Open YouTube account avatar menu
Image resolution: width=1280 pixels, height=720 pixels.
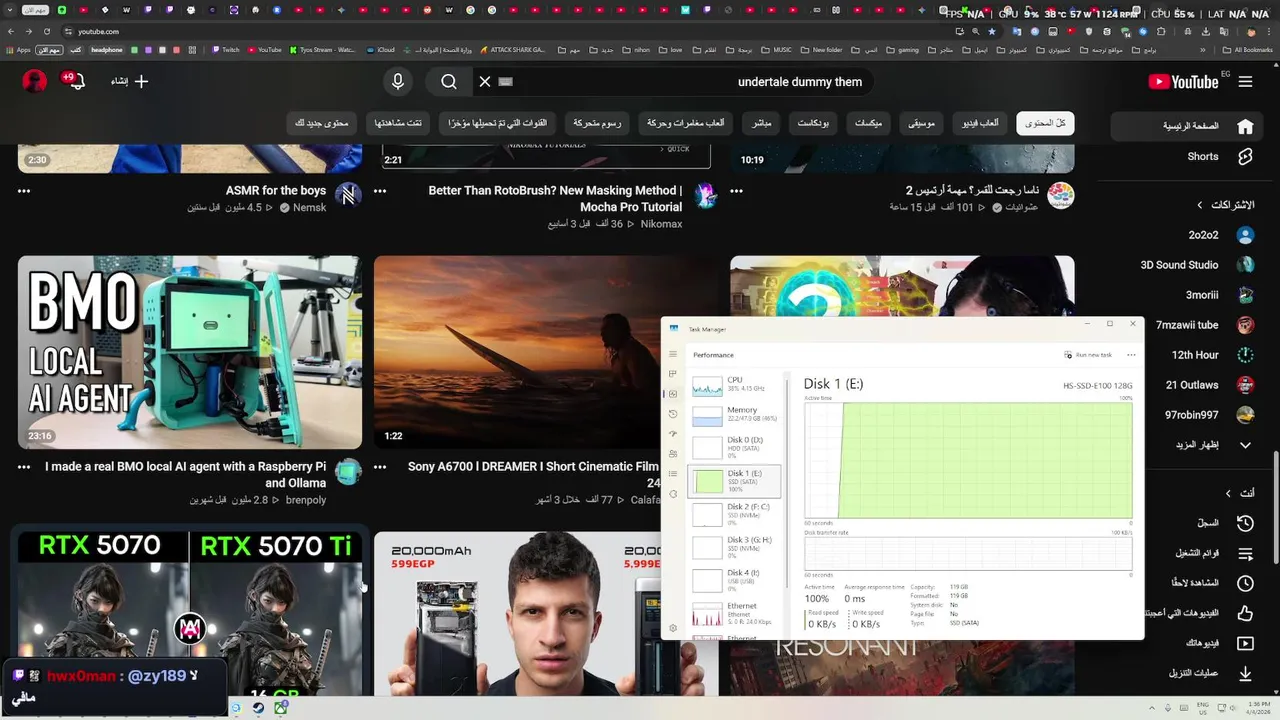(x=34, y=81)
